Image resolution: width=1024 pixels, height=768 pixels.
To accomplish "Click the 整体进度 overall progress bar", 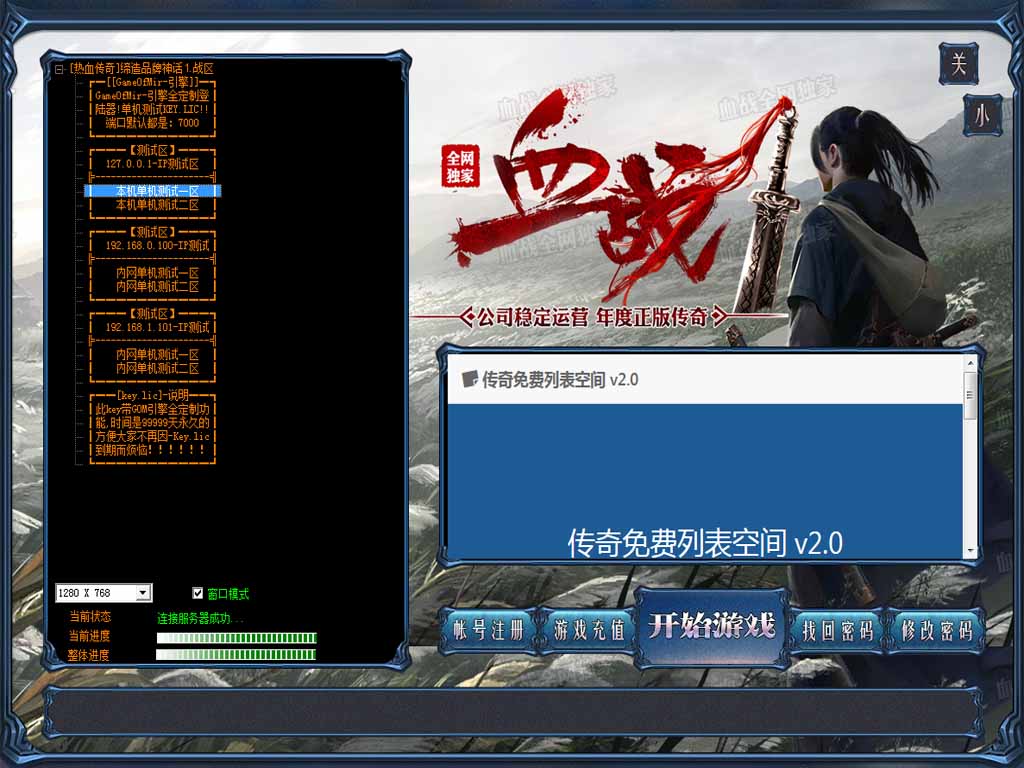I will click(236, 655).
